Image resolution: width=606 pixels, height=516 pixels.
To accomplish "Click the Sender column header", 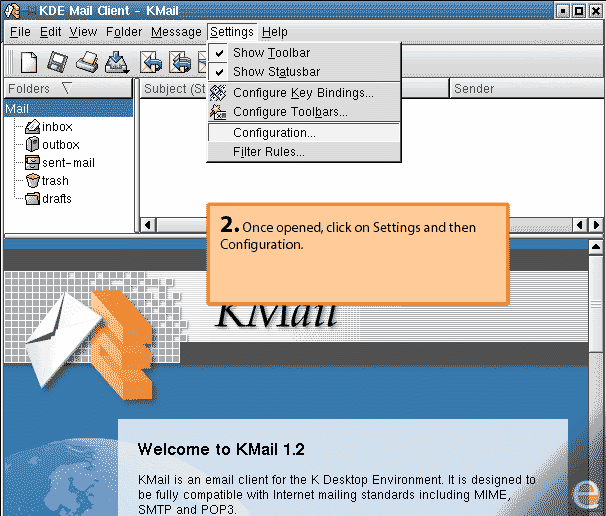I will (474, 89).
